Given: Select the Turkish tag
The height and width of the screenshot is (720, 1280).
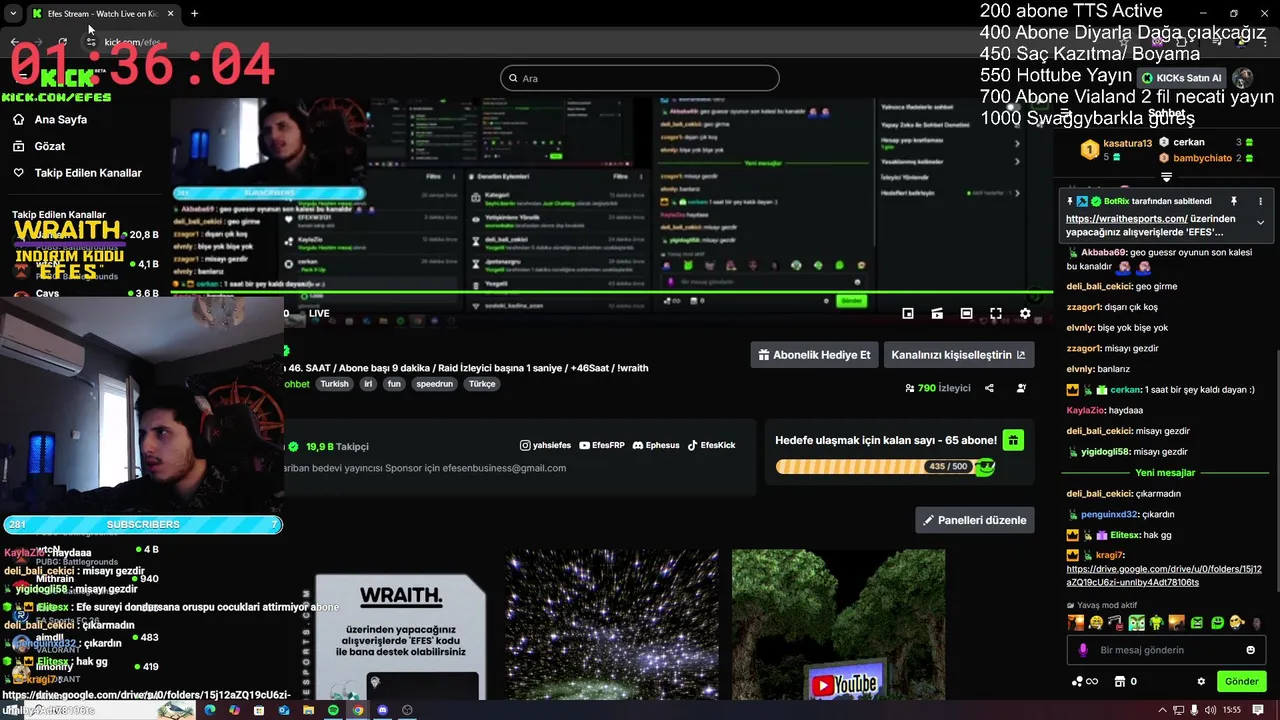Looking at the screenshot, I should [334, 384].
